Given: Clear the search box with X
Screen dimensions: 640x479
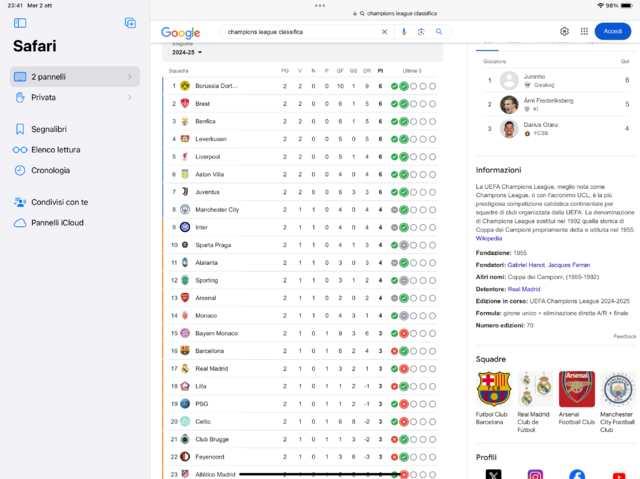Looking at the screenshot, I should 384,32.
